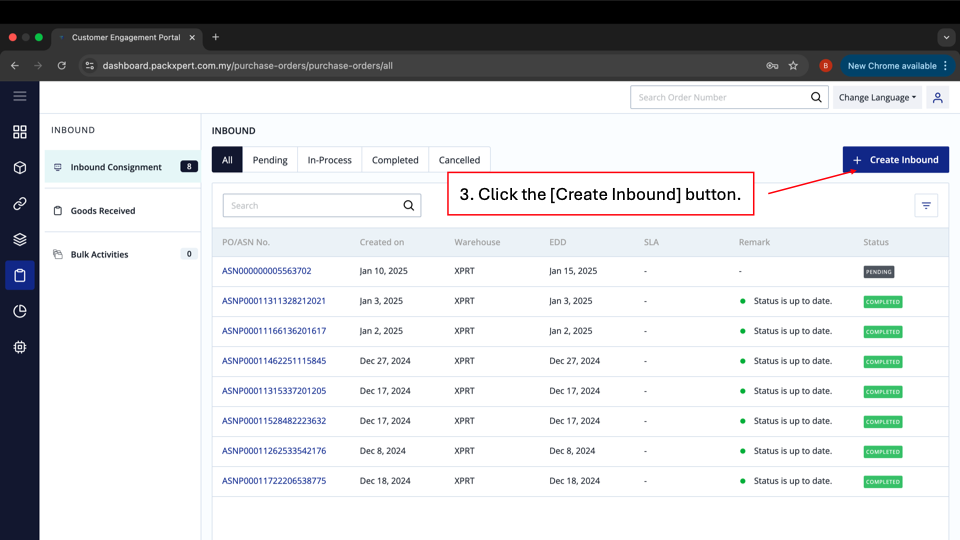960x540 pixels.
Task: Open Goods Received in side menu
Action: 122,211
